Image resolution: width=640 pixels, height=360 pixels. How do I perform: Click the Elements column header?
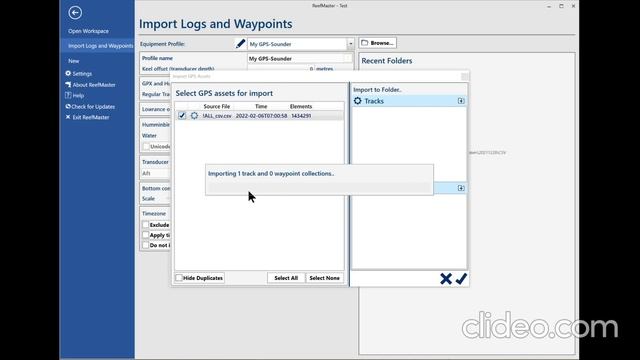(301, 106)
